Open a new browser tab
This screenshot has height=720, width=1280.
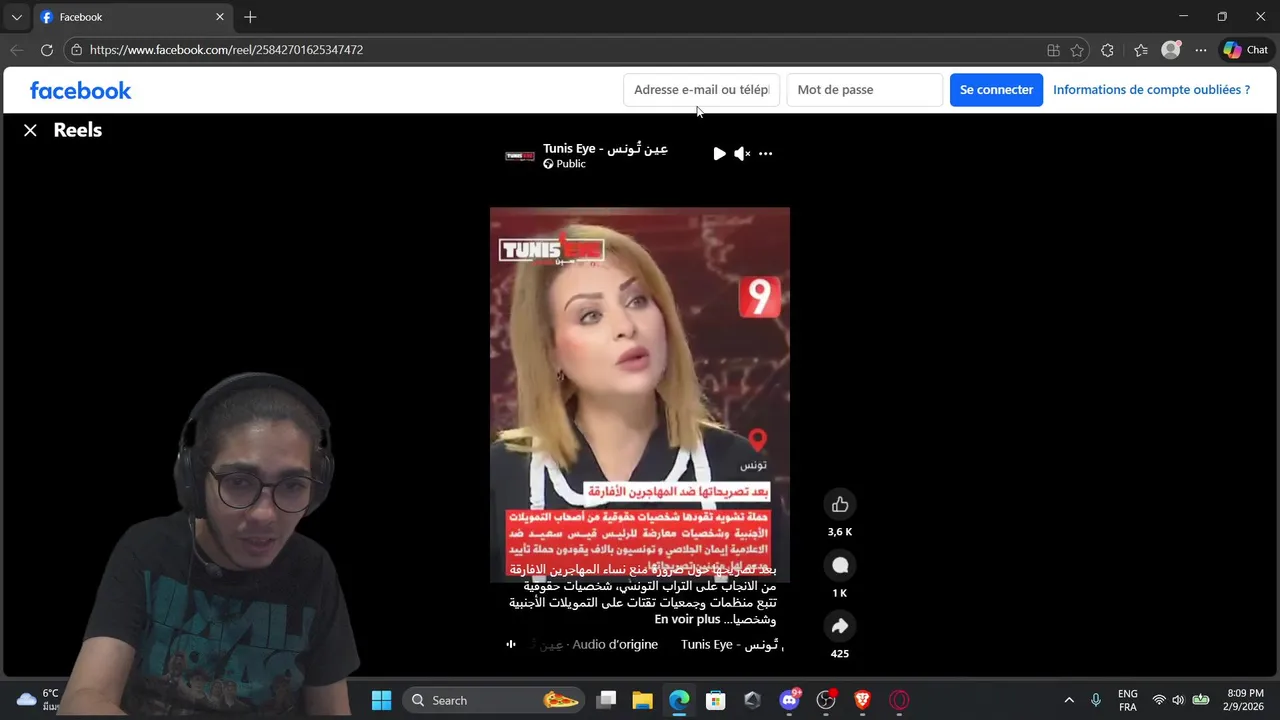click(250, 17)
